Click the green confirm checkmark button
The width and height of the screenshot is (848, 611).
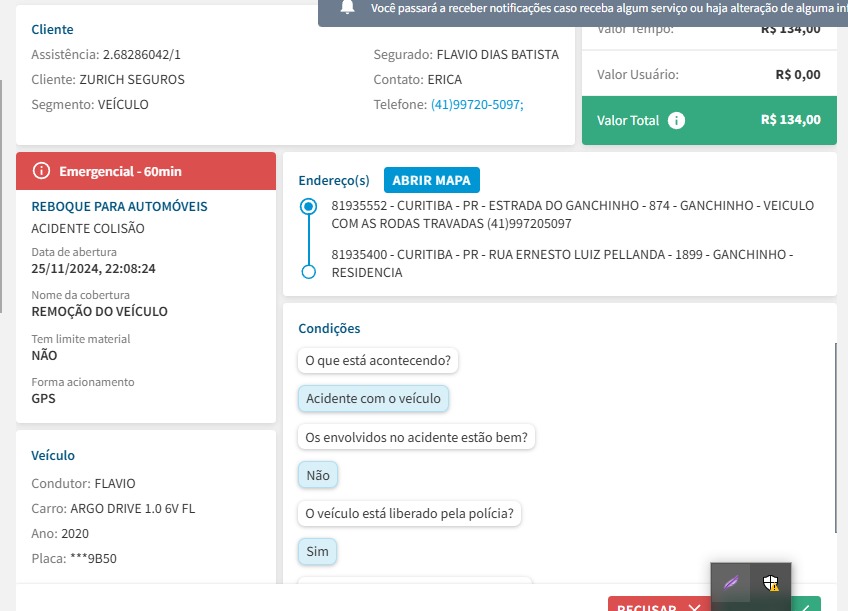[806, 605]
